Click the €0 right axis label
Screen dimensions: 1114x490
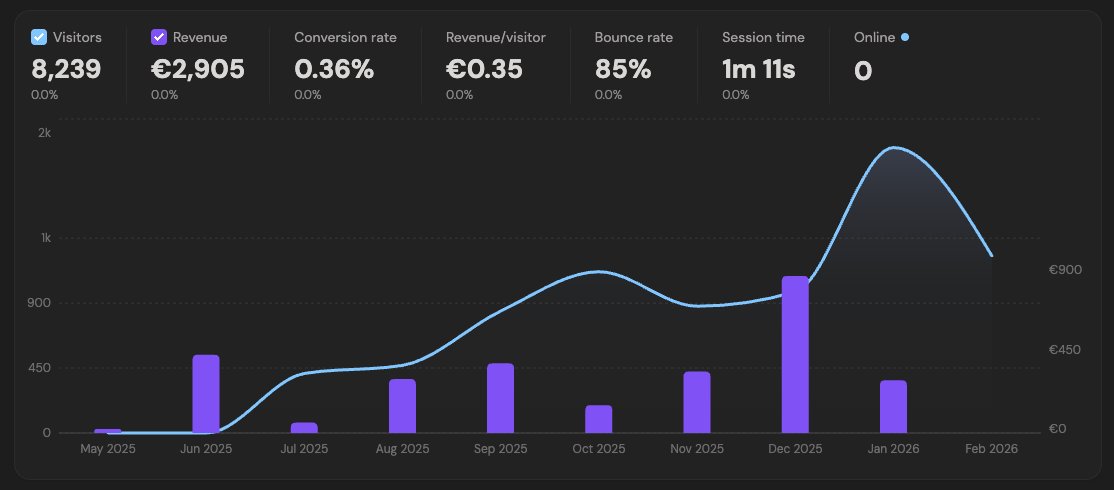[1059, 429]
